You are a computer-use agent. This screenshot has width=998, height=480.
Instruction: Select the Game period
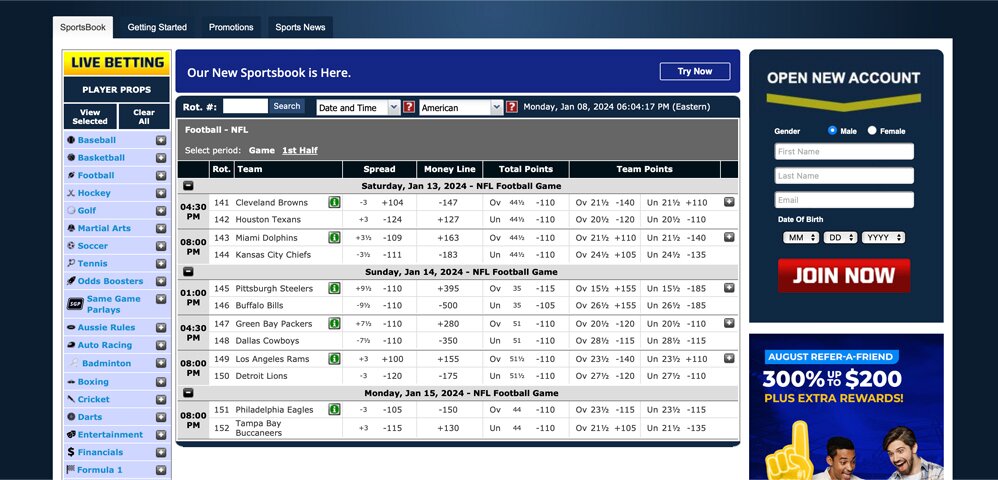[x=262, y=151]
